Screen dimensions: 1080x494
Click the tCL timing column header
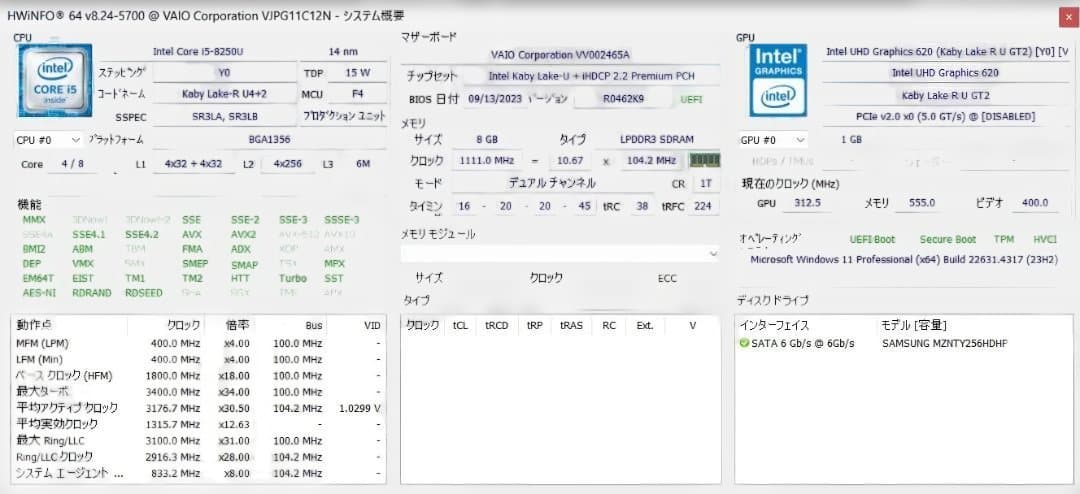coord(460,325)
